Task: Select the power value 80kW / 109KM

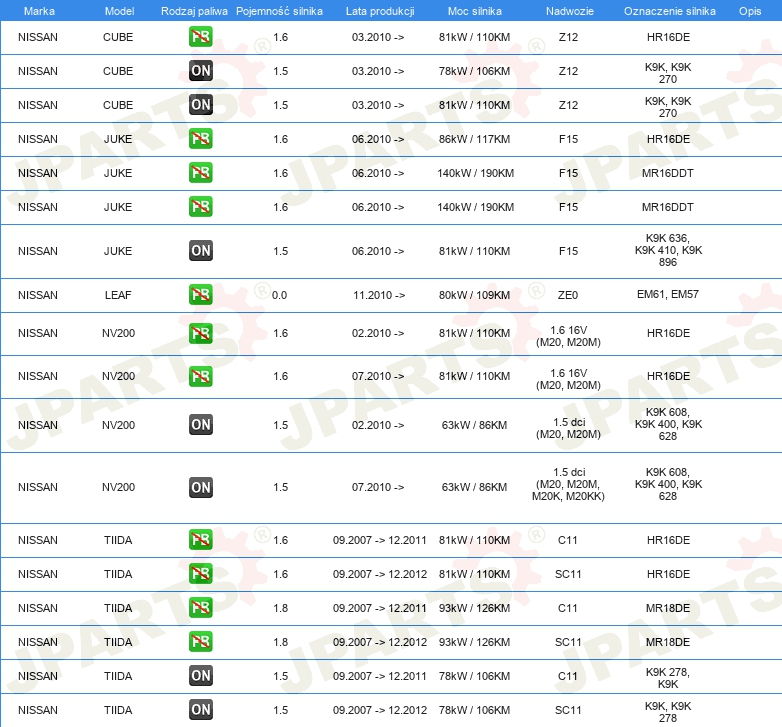Action: click(474, 295)
